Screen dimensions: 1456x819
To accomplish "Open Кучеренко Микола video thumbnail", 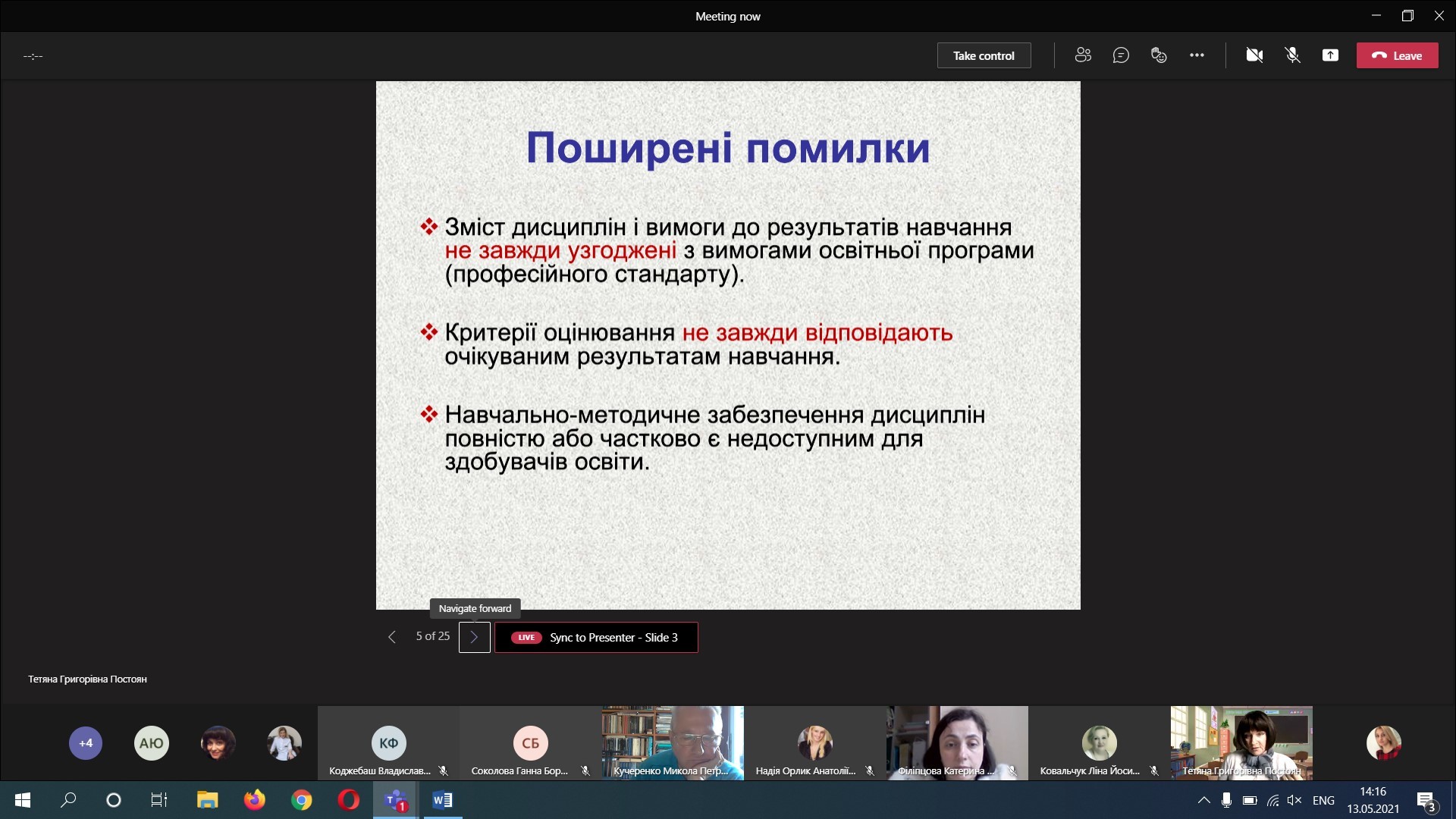I will [x=673, y=742].
